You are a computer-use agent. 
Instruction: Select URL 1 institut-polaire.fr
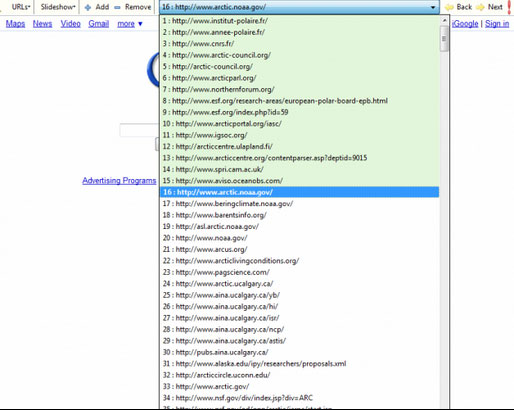299,21
